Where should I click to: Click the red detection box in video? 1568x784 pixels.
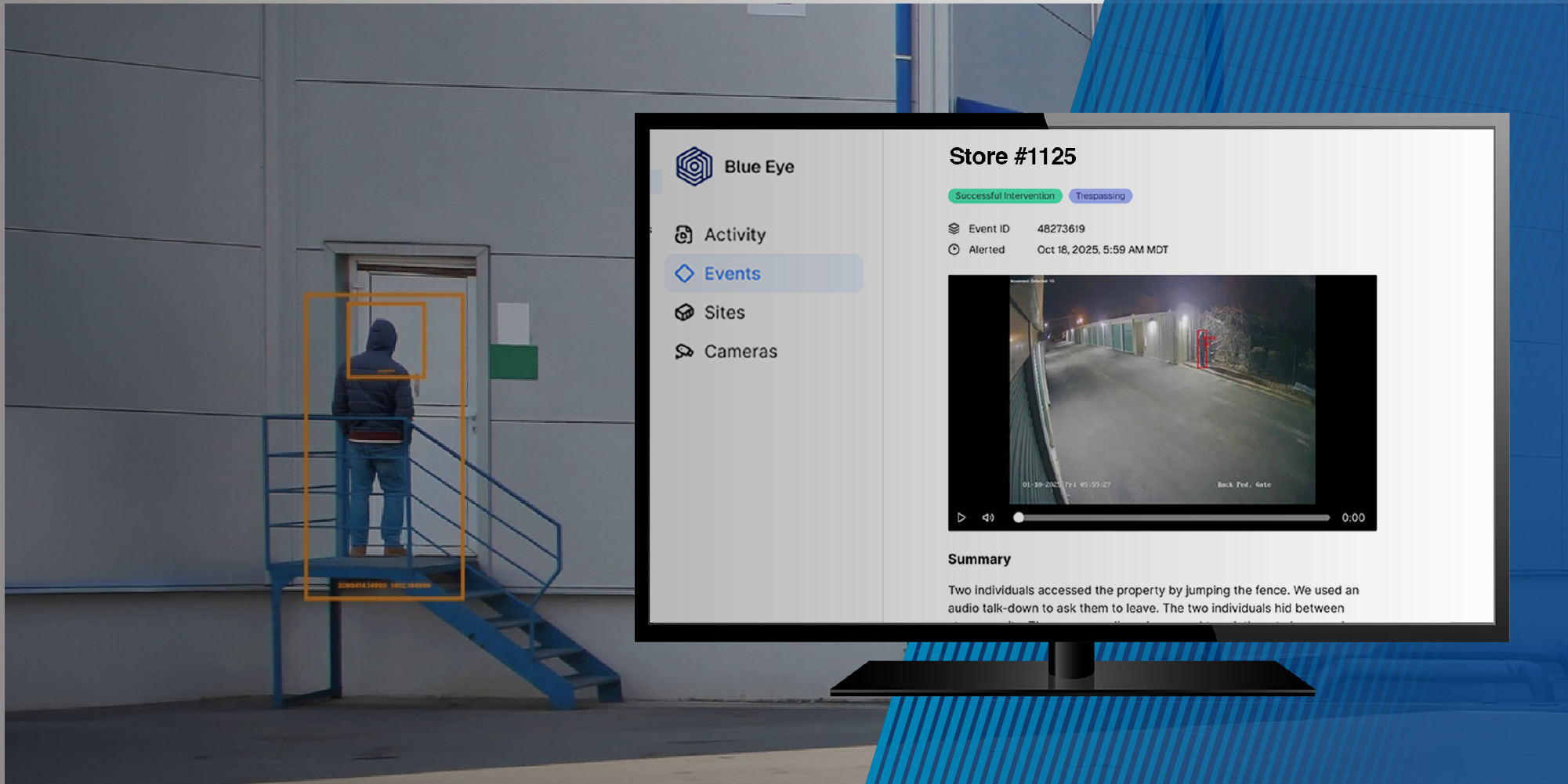[x=1204, y=349]
